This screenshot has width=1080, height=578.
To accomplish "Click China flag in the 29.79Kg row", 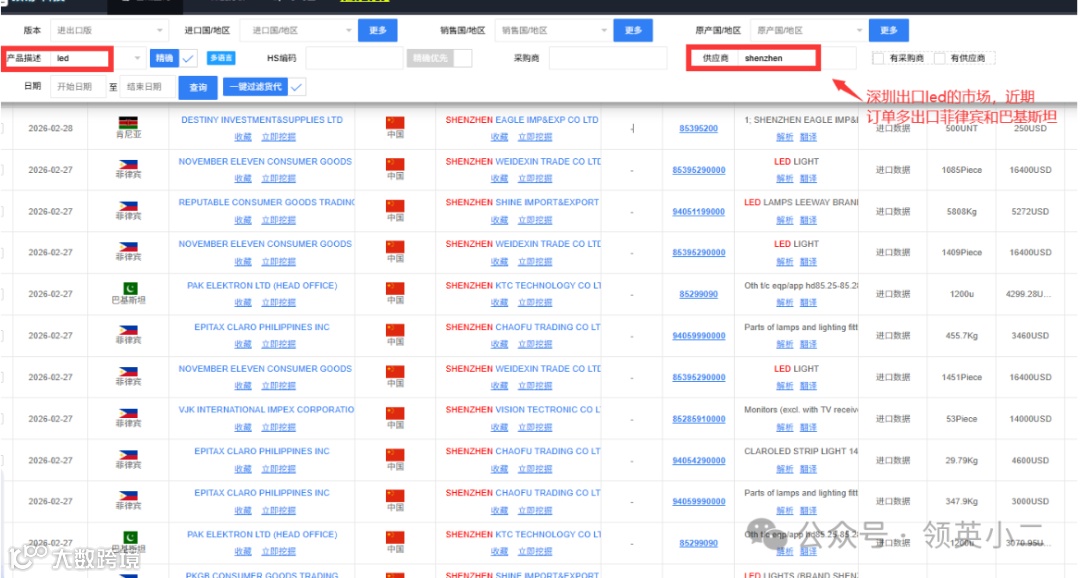I will pyautogui.click(x=395, y=455).
